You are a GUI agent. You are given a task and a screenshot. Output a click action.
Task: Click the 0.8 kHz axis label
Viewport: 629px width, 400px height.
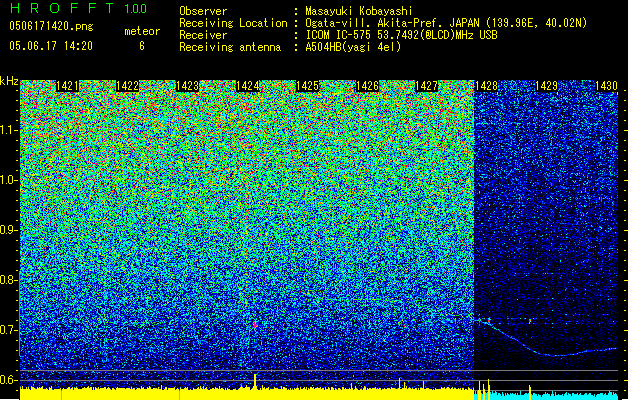(x=9, y=280)
